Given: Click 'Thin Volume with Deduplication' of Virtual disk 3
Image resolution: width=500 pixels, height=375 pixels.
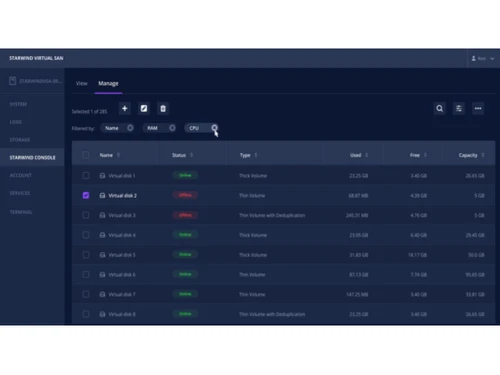Looking at the screenshot, I should point(272,215).
